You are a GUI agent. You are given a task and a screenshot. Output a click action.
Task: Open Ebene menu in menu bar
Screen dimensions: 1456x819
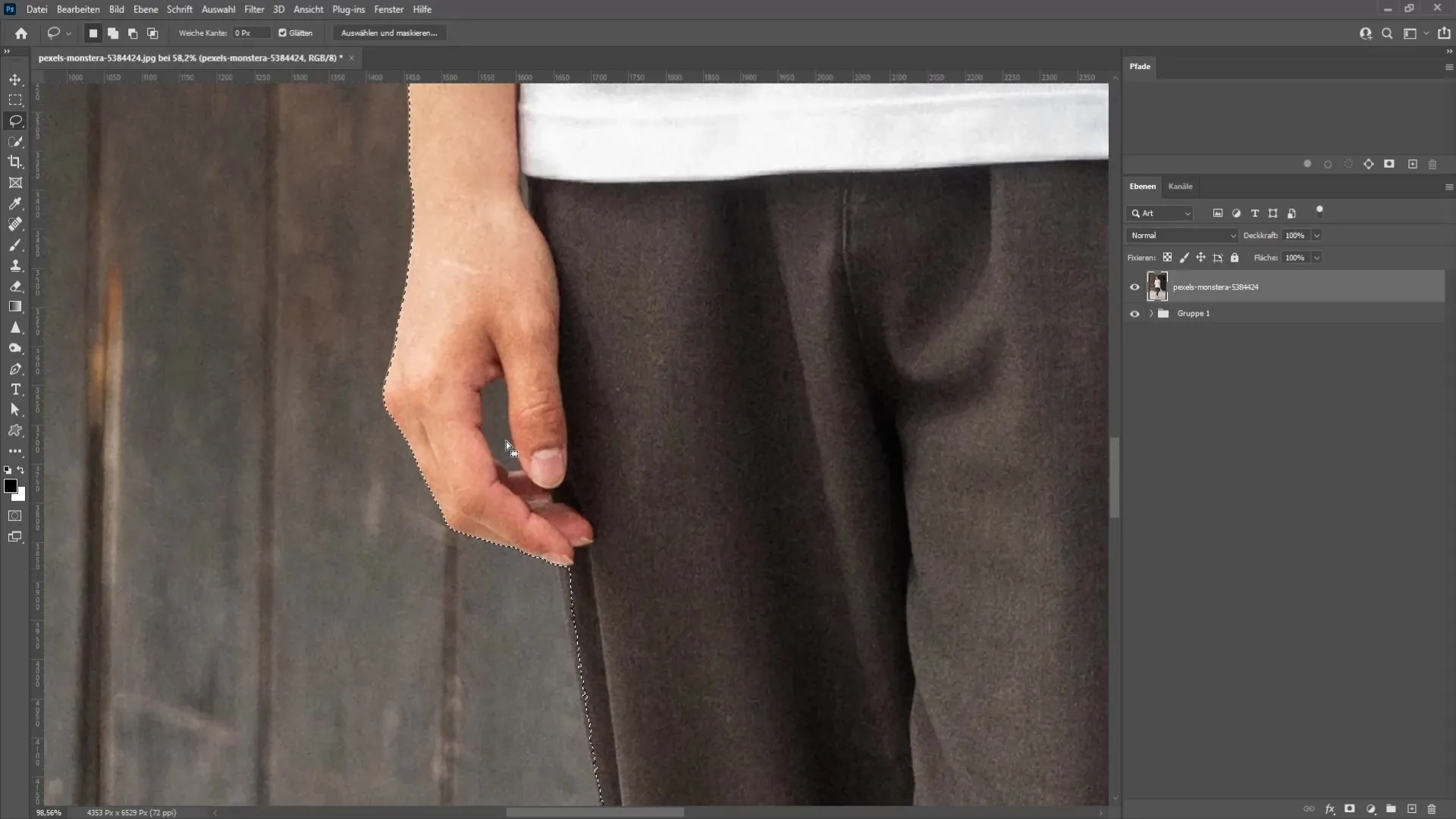tap(145, 9)
